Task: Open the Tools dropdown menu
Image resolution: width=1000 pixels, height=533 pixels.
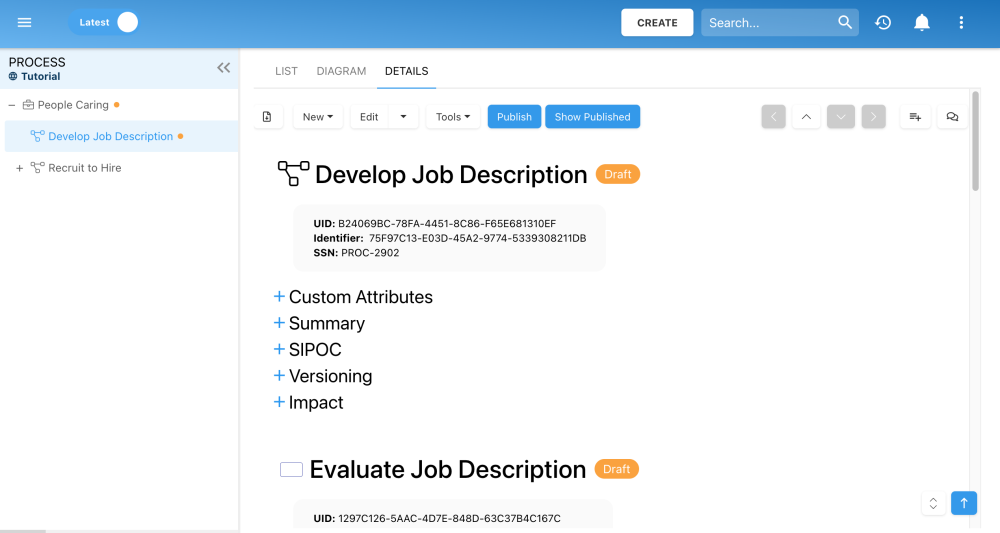Action: click(453, 117)
